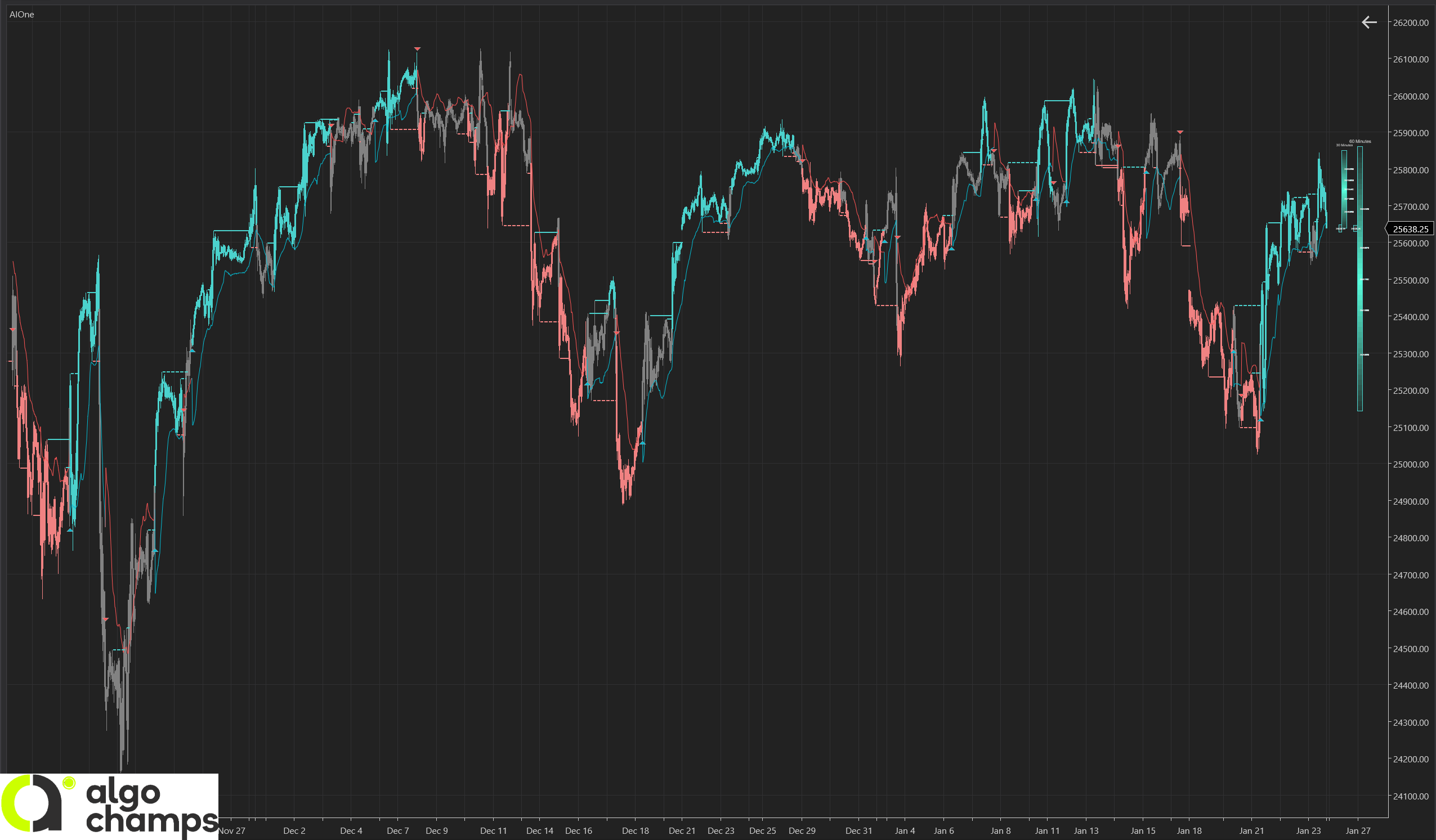This screenshot has width=1436, height=840.
Task: Click the Dec 18 date label
Action: (x=636, y=830)
